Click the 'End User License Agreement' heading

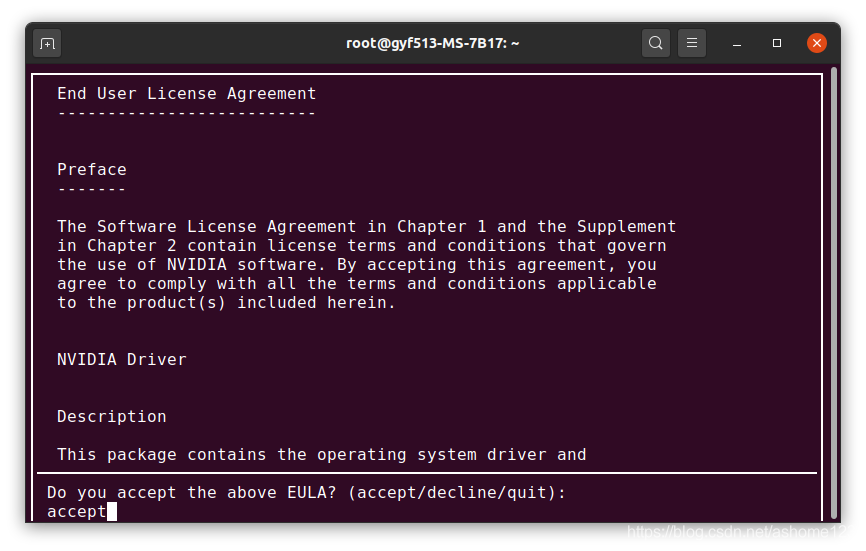[x=187, y=93]
